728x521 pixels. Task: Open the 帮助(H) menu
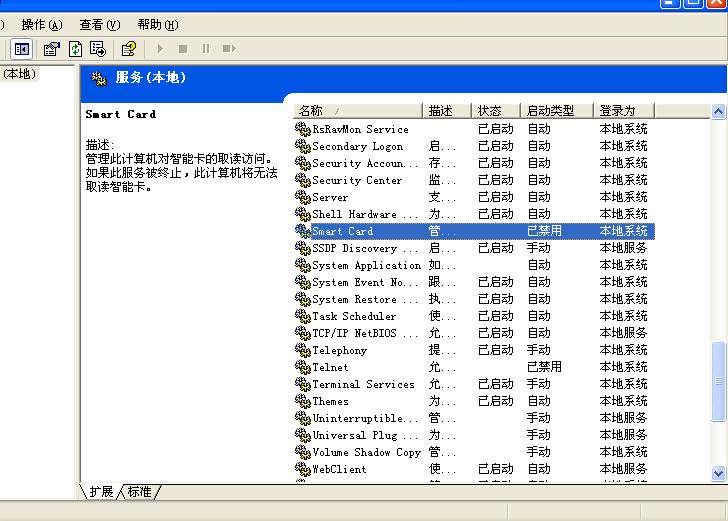pos(158,25)
